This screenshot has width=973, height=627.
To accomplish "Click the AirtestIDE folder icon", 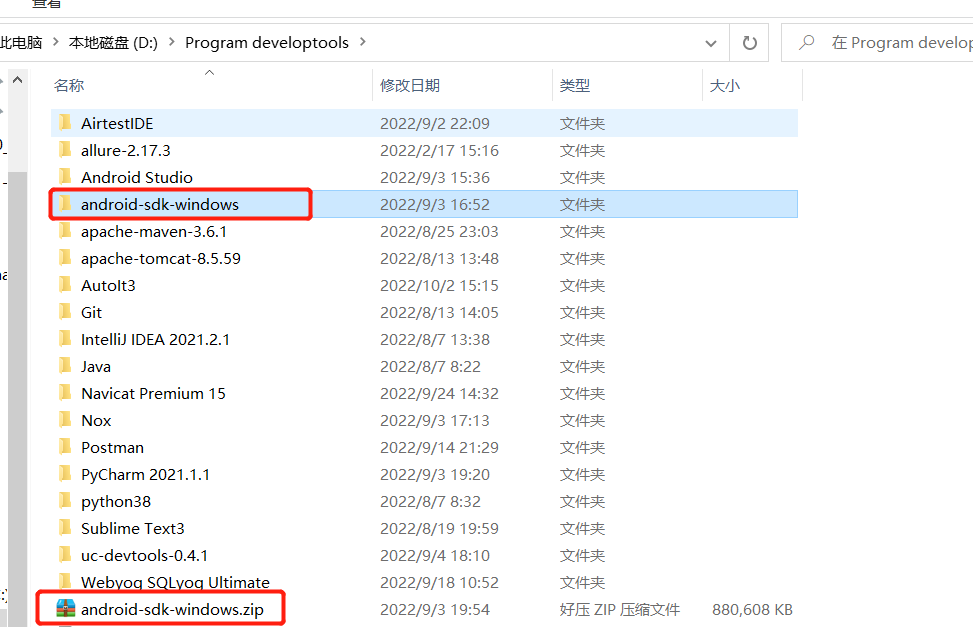I will coord(65,123).
